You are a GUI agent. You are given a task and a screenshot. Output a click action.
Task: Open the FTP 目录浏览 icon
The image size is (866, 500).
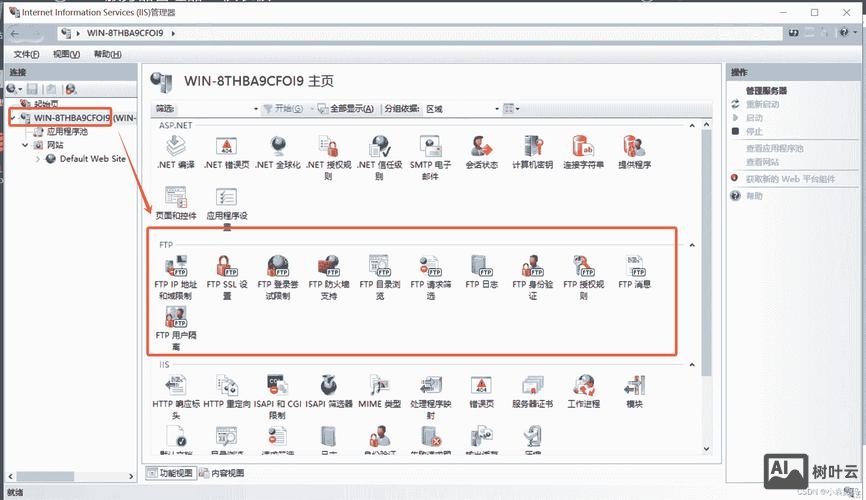(x=379, y=277)
